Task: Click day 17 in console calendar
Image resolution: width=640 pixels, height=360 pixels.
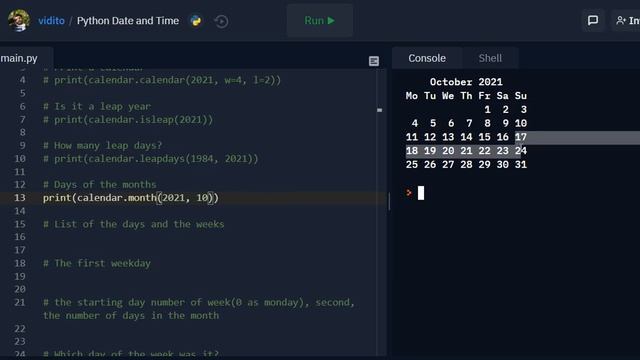Action: pos(520,137)
